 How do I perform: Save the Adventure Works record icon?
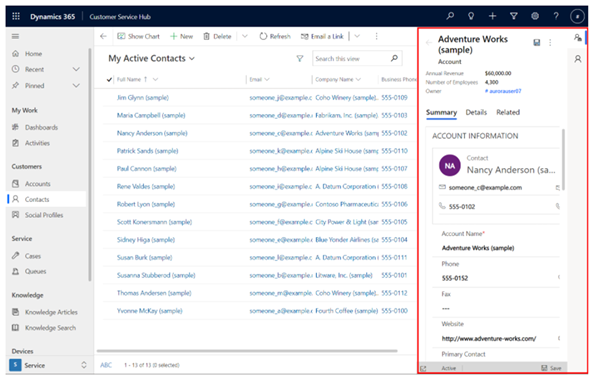537,42
